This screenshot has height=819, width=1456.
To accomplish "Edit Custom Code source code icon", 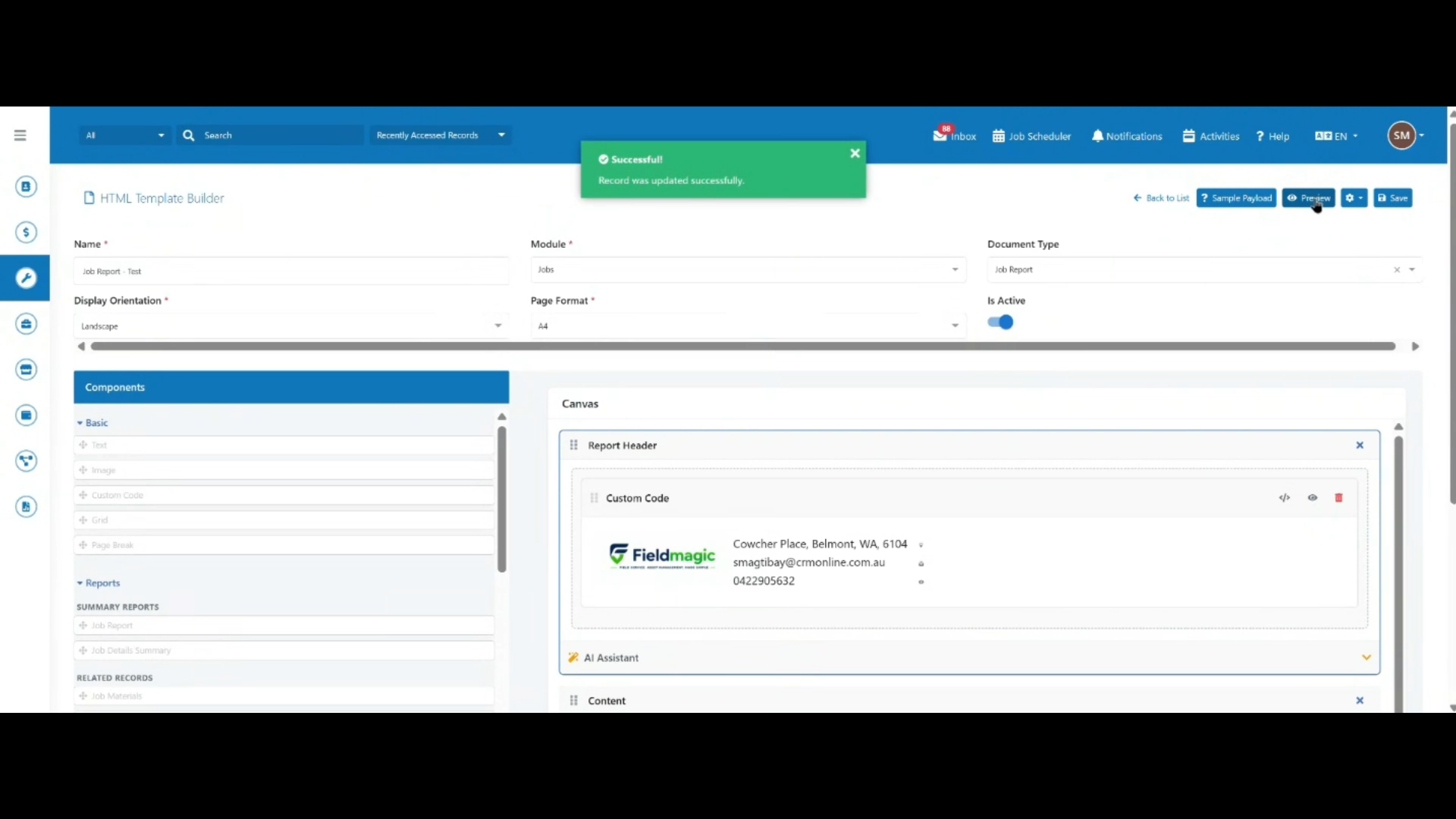I will click(x=1284, y=498).
